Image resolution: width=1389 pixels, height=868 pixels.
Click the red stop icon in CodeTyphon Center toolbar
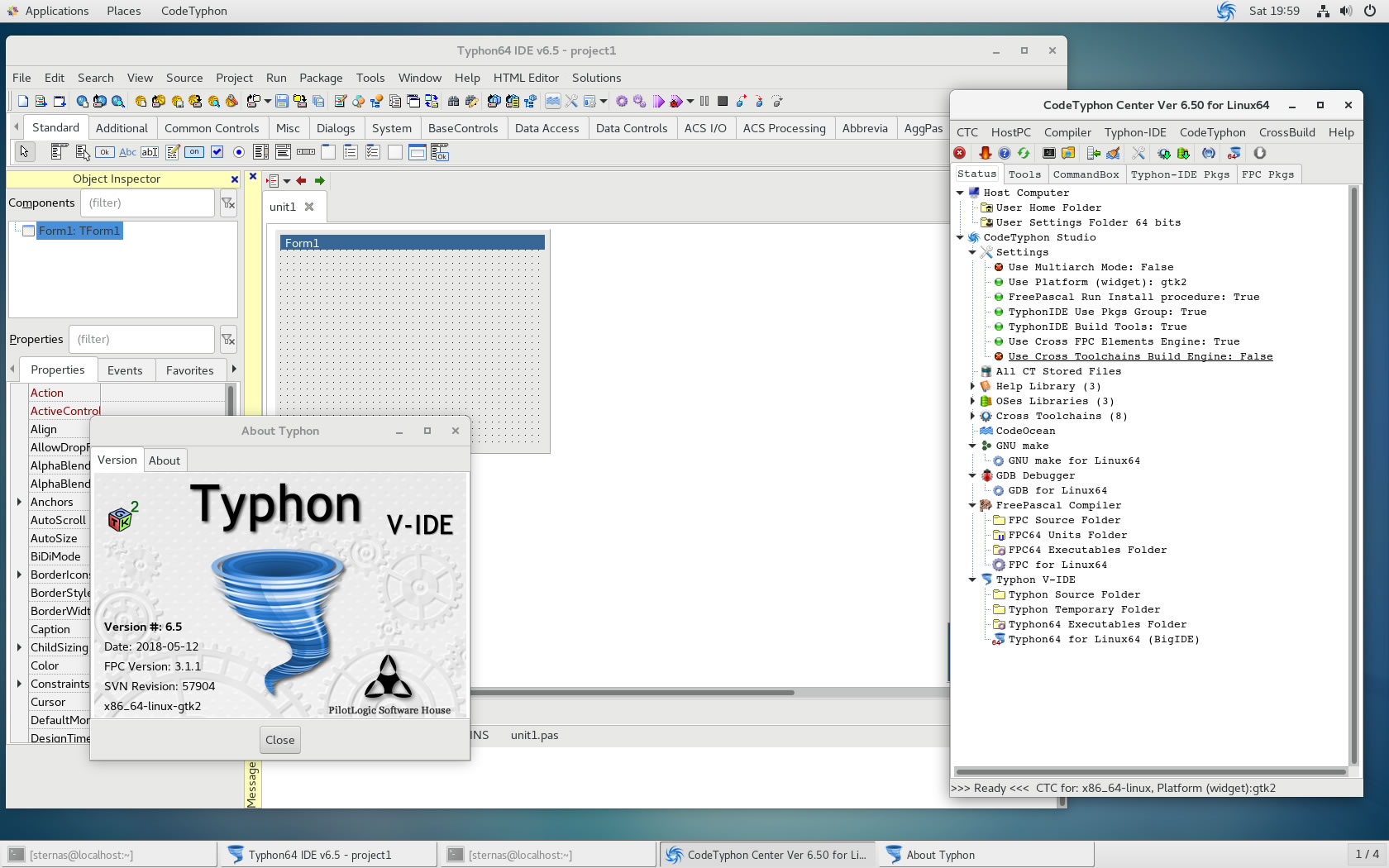pyautogui.click(x=960, y=153)
